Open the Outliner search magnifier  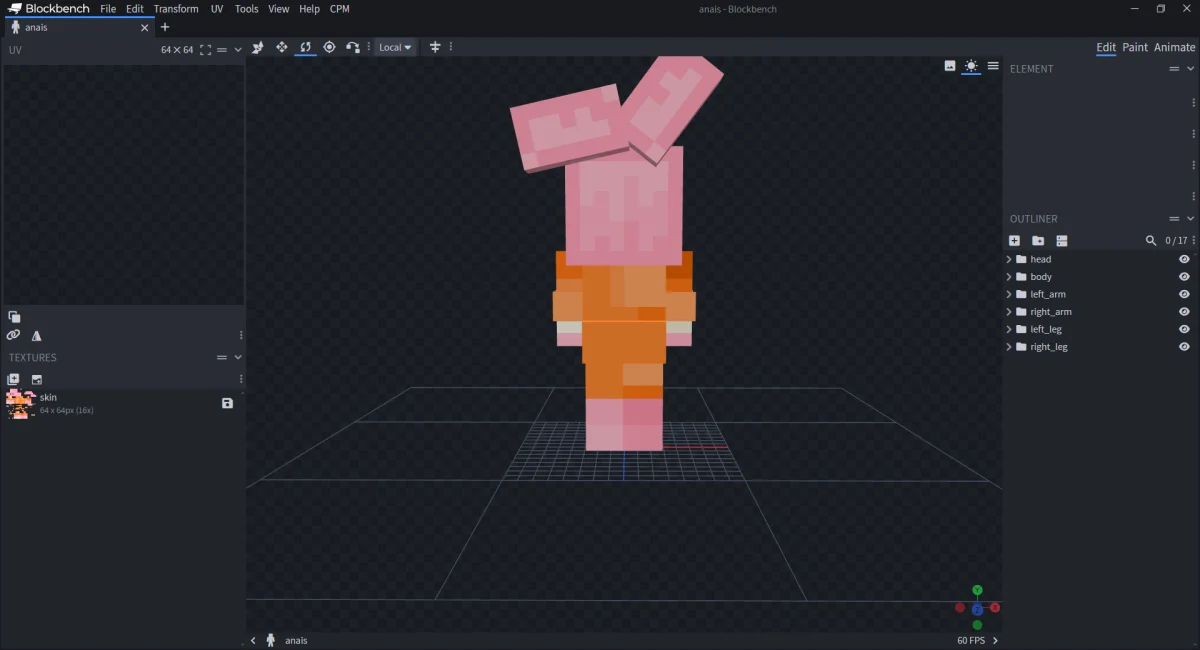click(1151, 241)
